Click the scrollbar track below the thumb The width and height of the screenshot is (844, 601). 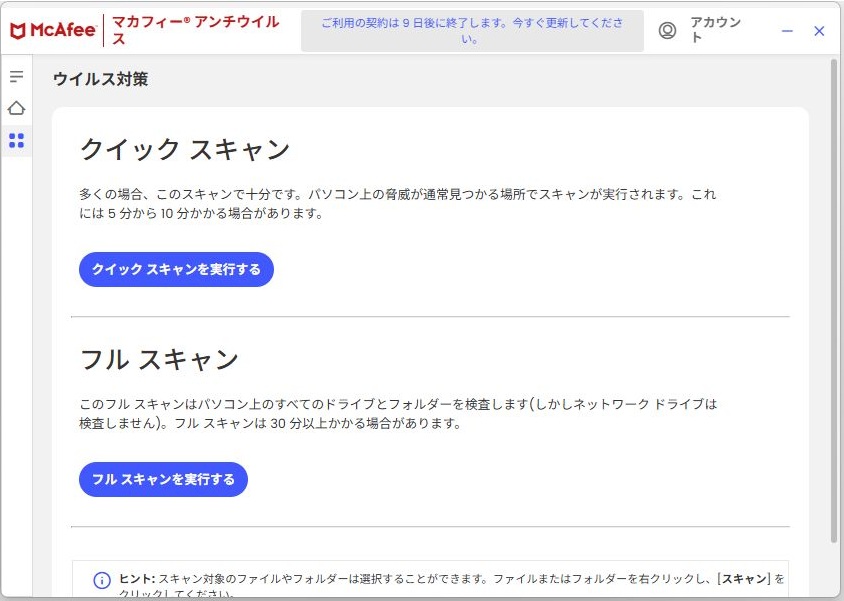[834, 570]
